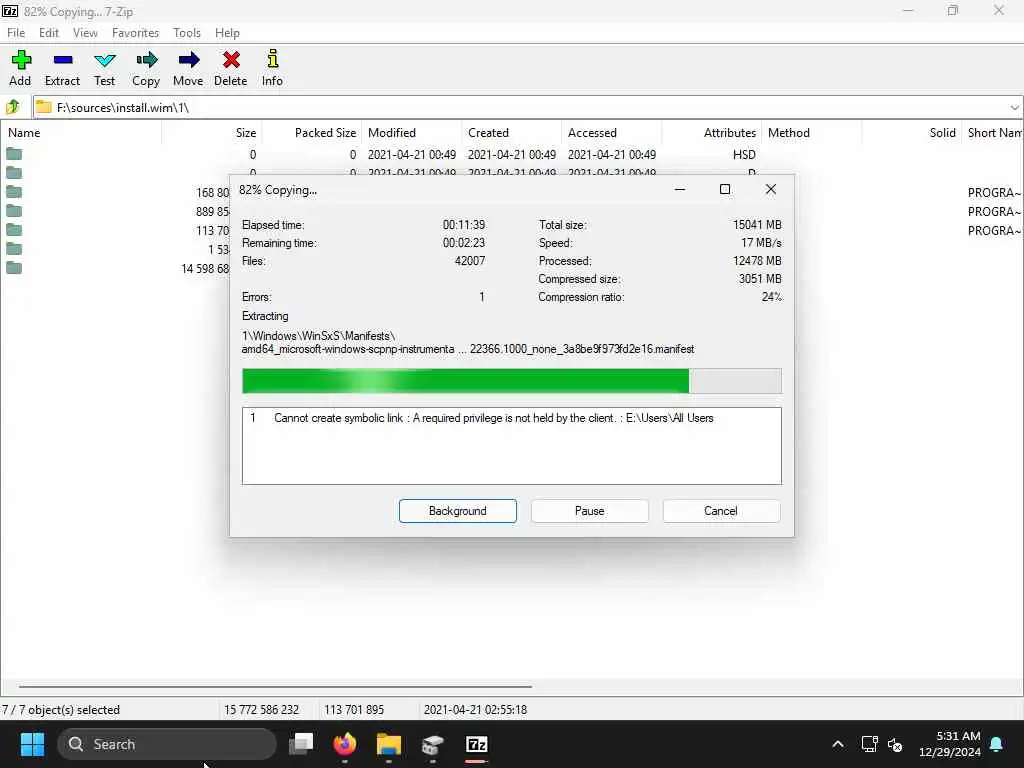Open the File menu
Image resolution: width=1024 pixels, height=768 pixels.
[16, 33]
